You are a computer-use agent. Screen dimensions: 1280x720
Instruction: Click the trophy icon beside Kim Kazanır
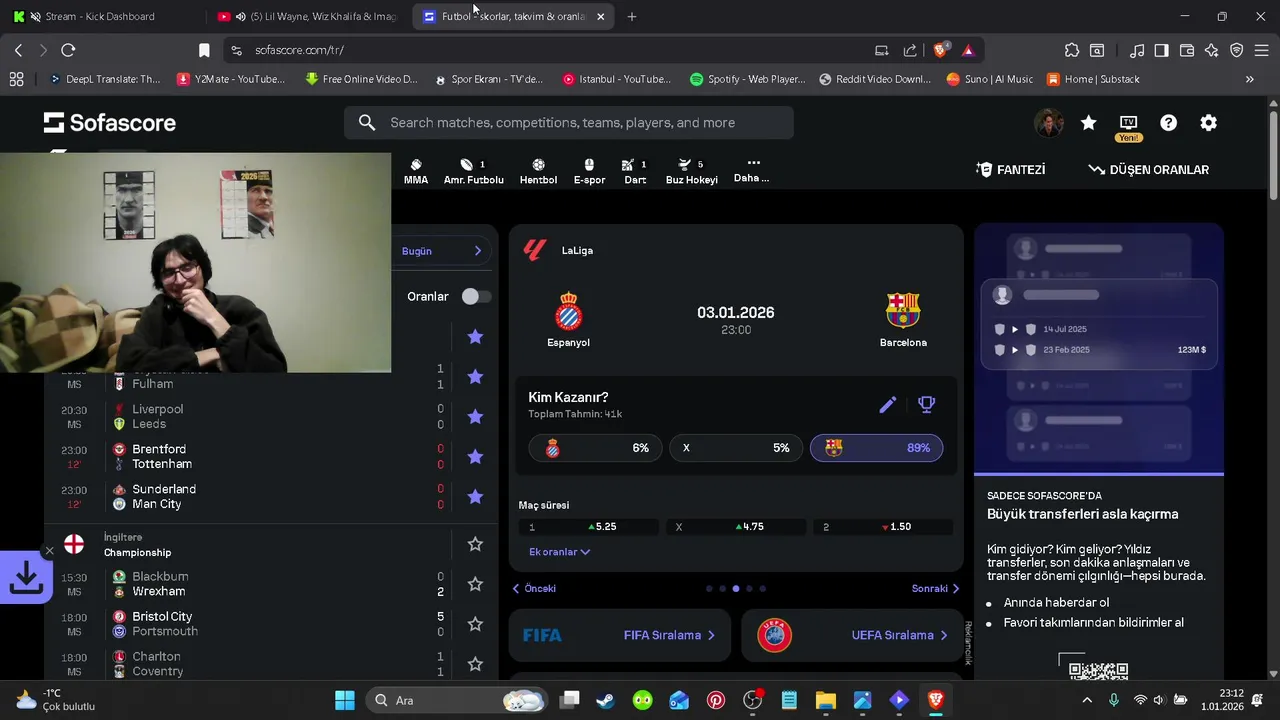click(926, 405)
